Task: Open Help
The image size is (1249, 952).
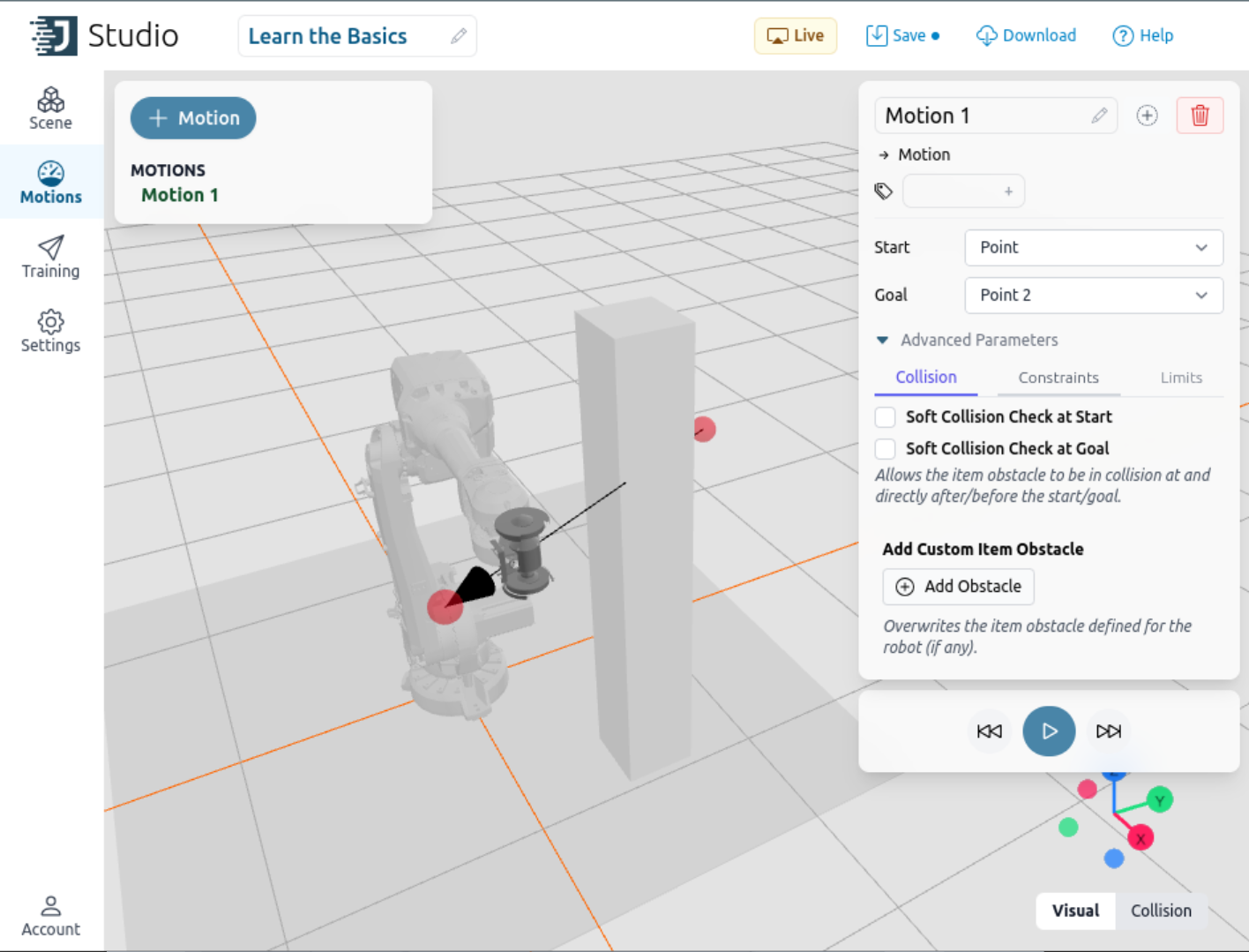Action: click(1143, 36)
